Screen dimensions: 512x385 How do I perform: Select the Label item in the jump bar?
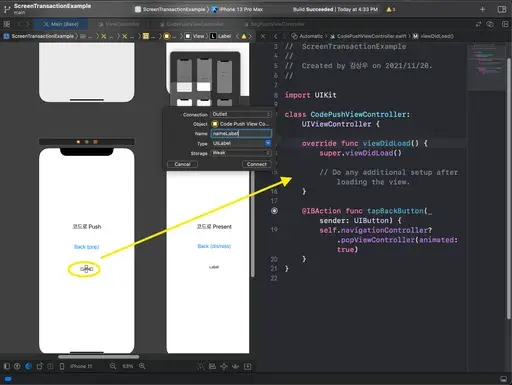221,36
